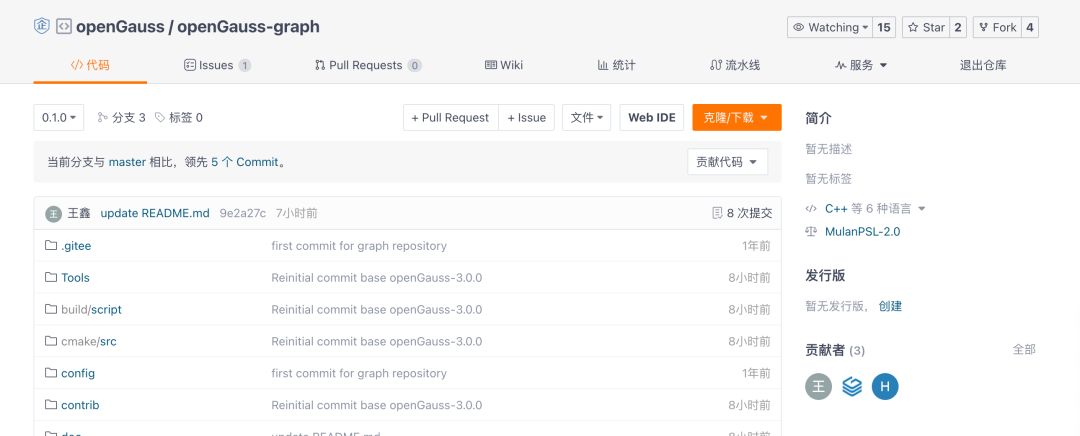Click commit hash 9e2a27c
Screen dimensions: 1080x436
coord(242,214)
